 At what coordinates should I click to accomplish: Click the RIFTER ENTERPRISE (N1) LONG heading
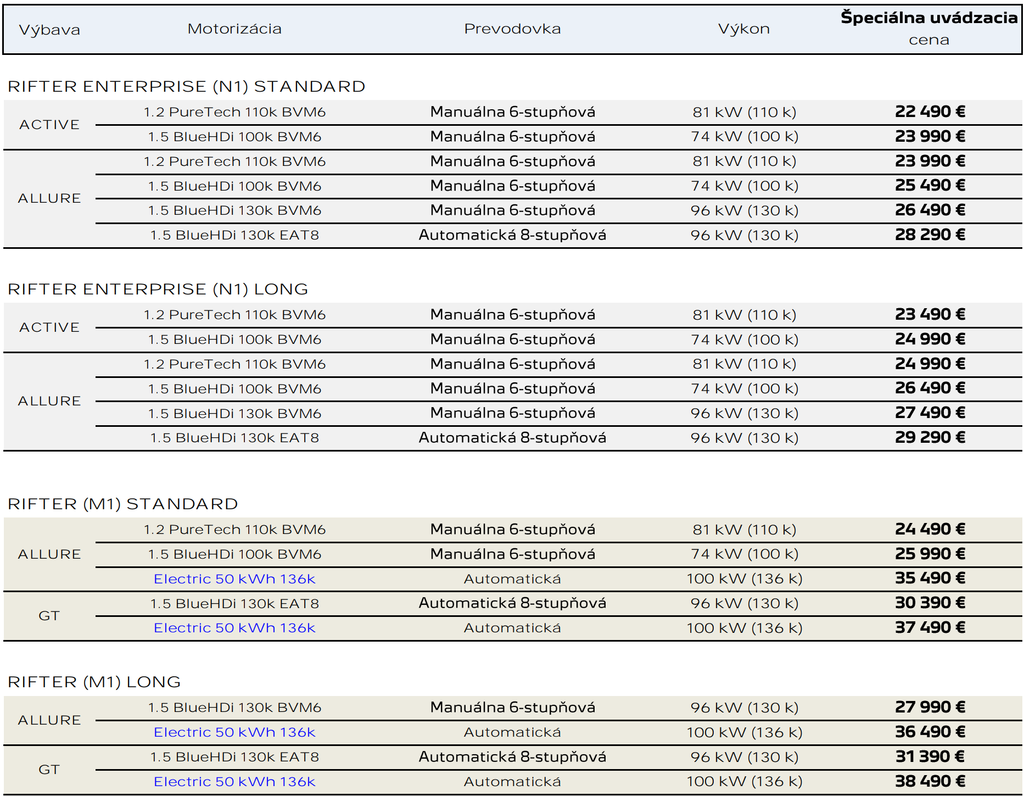coord(158,289)
